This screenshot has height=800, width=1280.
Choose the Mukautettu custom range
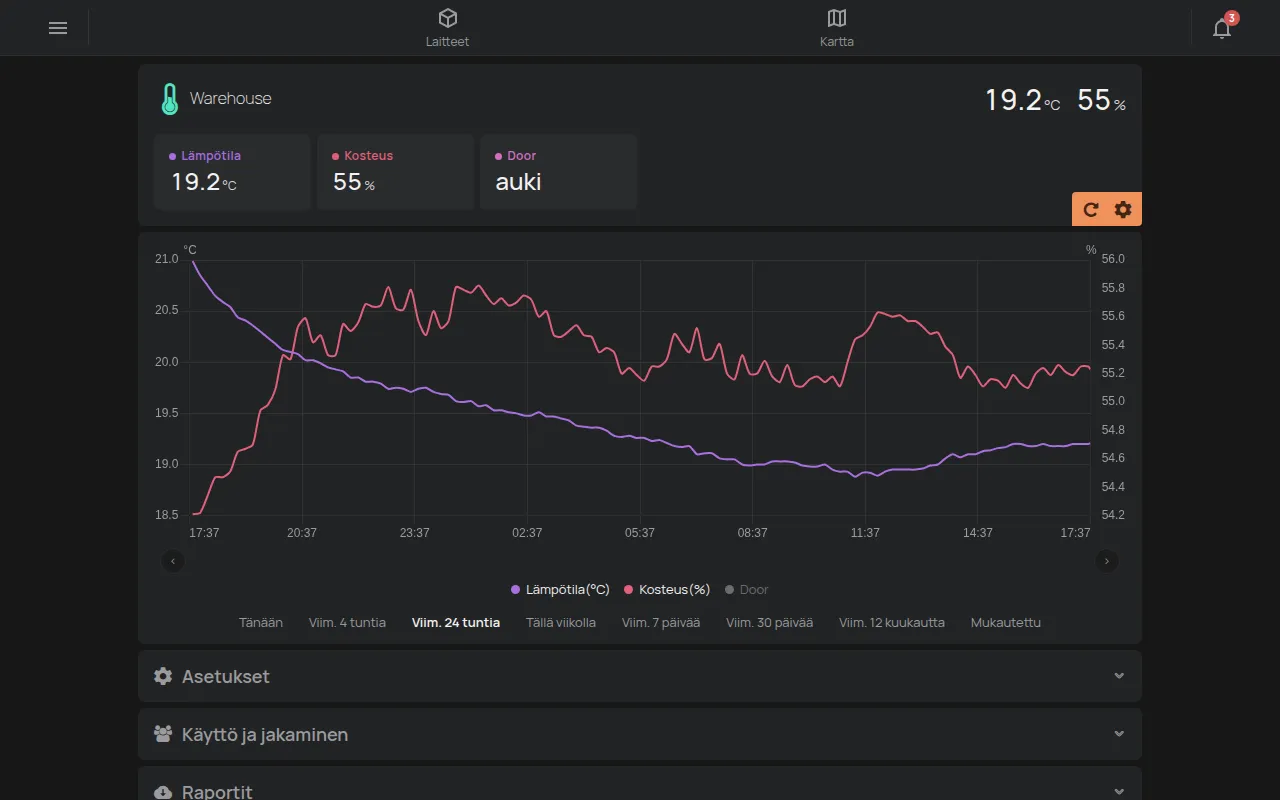click(1006, 622)
